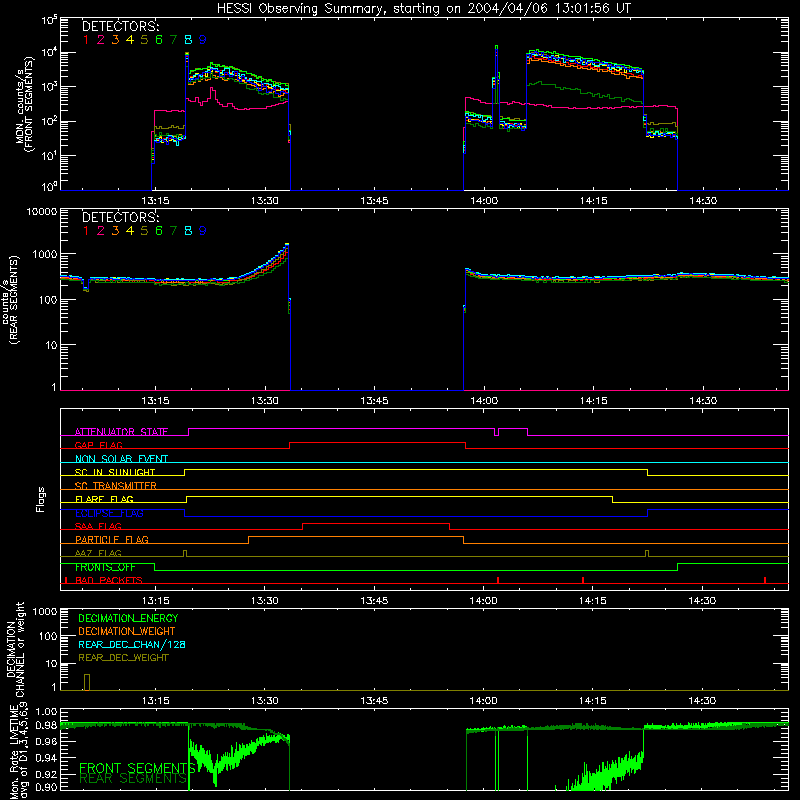Click the ATTENUATOR_STATE flag label
This screenshot has width=800, height=800.
(x=121, y=432)
